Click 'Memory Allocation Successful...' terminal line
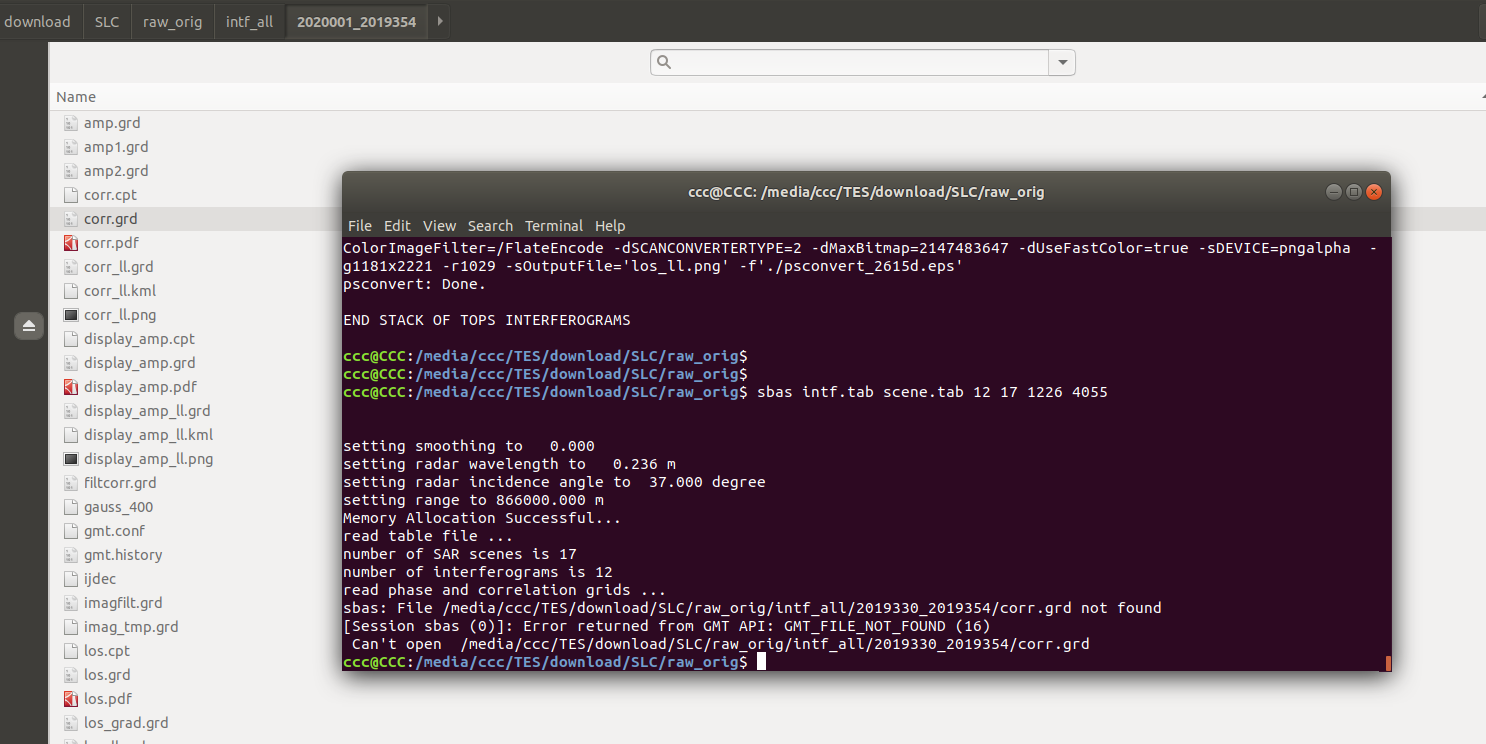This screenshot has width=1486, height=744. pyautogui.click(x=482, y=518)
